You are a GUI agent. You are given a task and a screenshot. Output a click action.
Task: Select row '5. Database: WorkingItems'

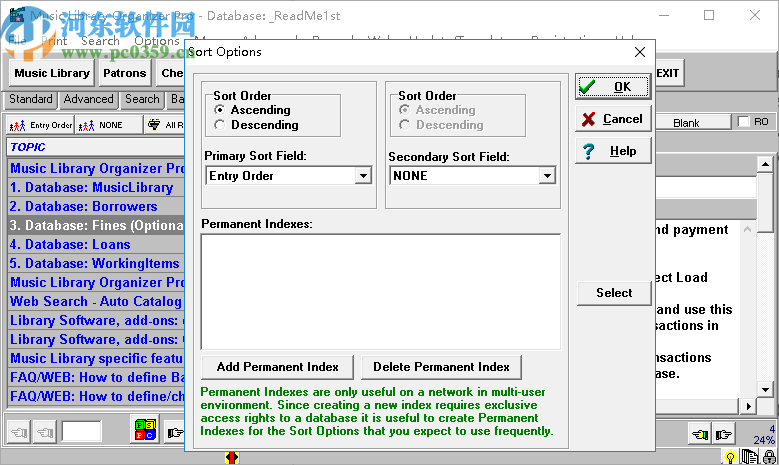[96, 263]
